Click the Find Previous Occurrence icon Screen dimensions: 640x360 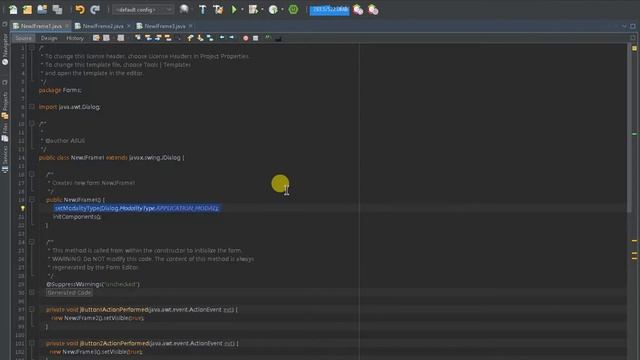coord(148,38)
